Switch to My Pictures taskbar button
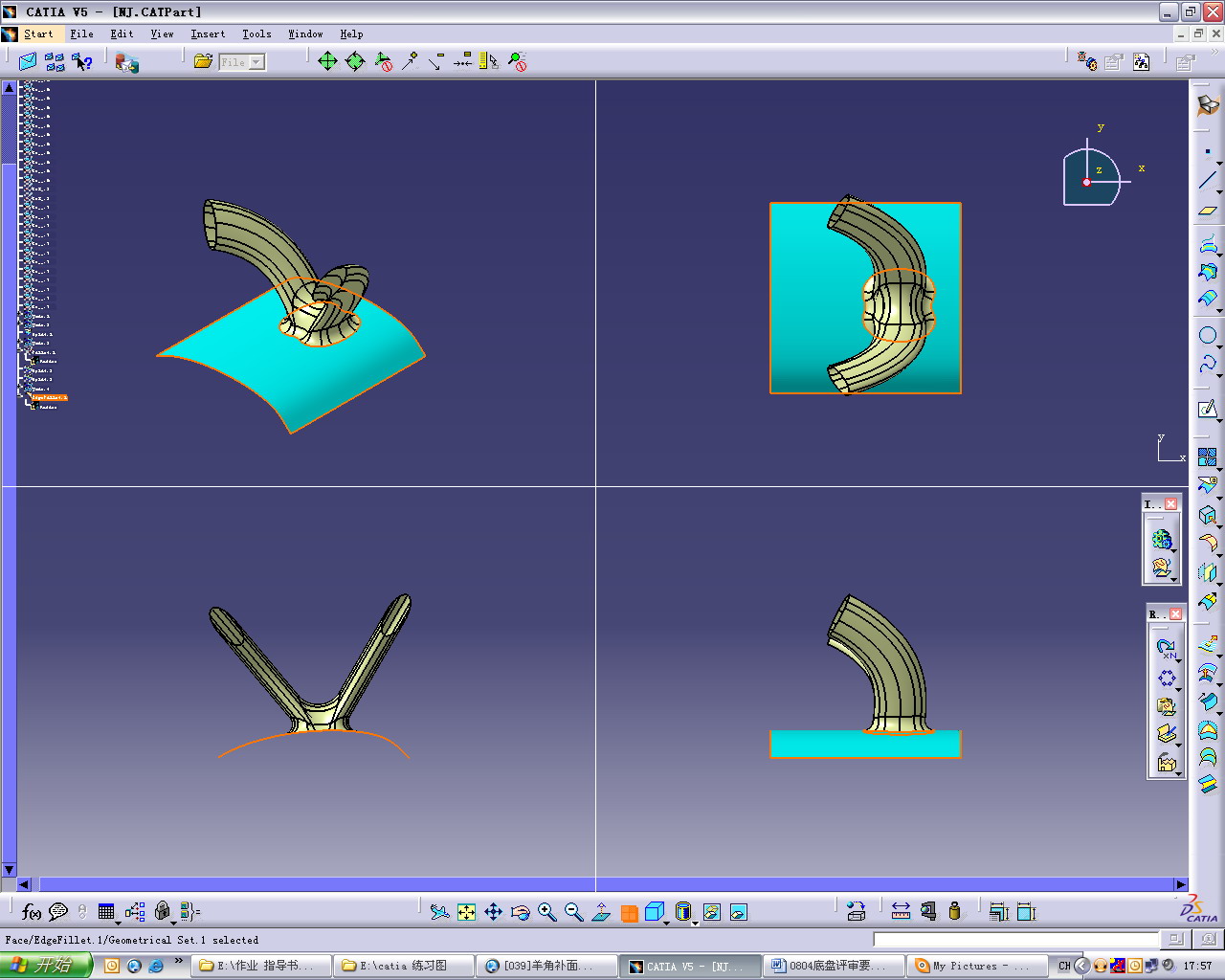This screenshot has height=980, width=1225. pos(976,966)
